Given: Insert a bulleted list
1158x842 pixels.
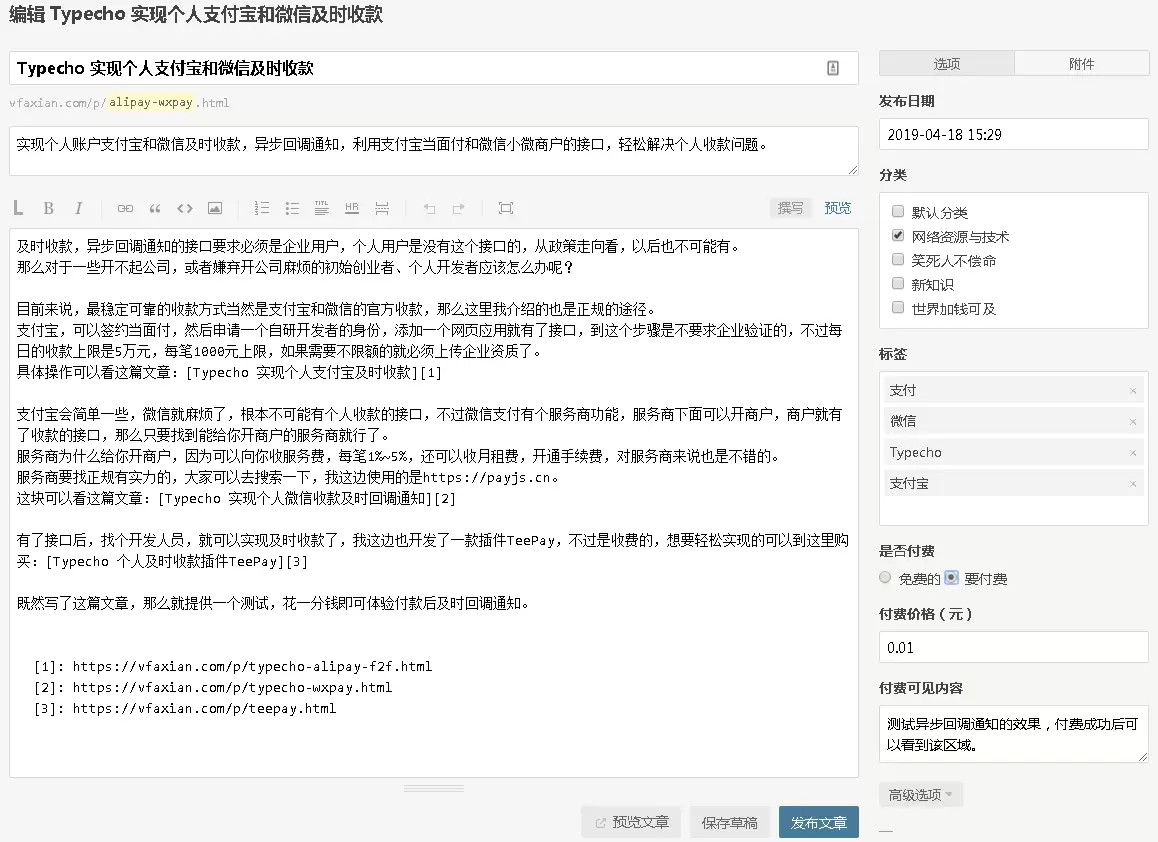Looking at the screenshot, I should coord(292,208).
